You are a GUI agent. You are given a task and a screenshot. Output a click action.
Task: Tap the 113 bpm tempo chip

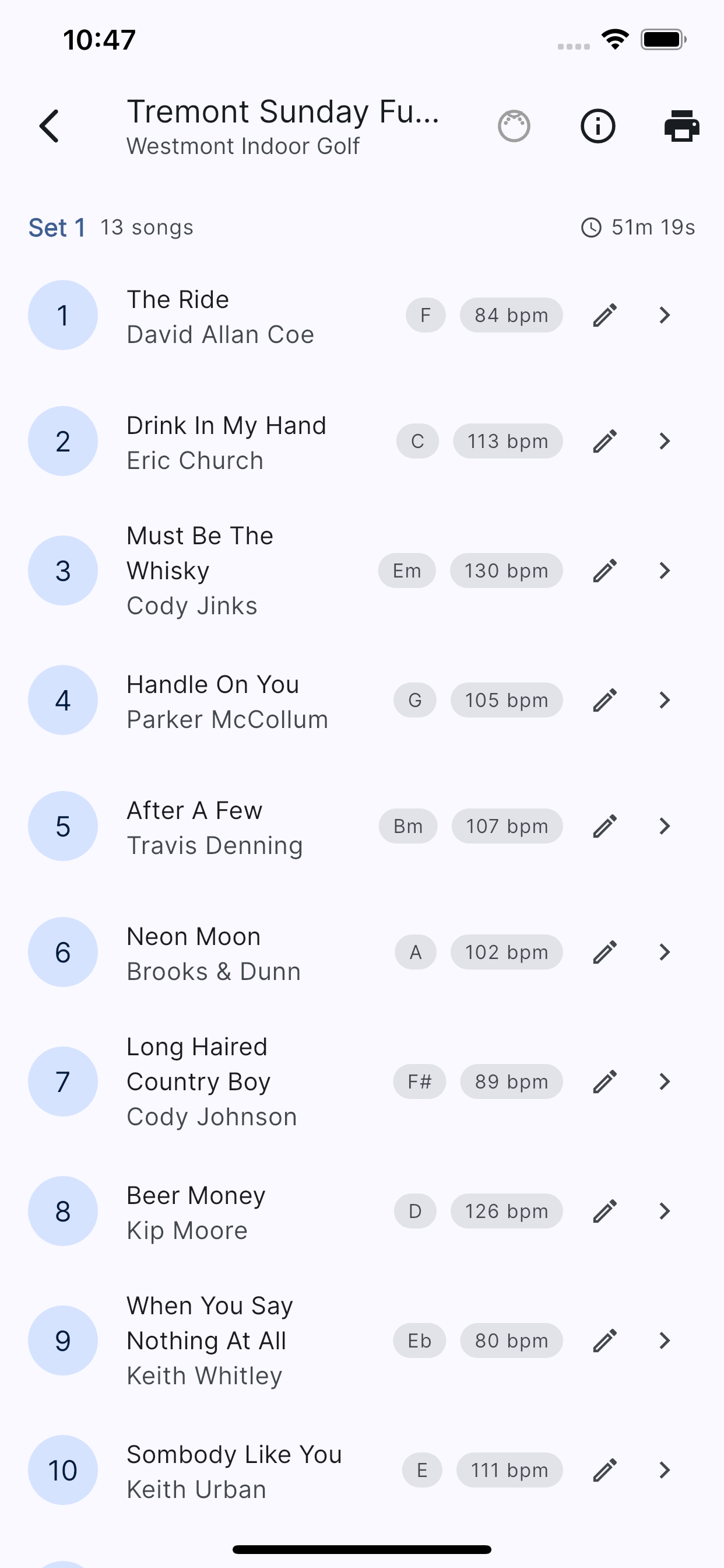click(507, 442)
